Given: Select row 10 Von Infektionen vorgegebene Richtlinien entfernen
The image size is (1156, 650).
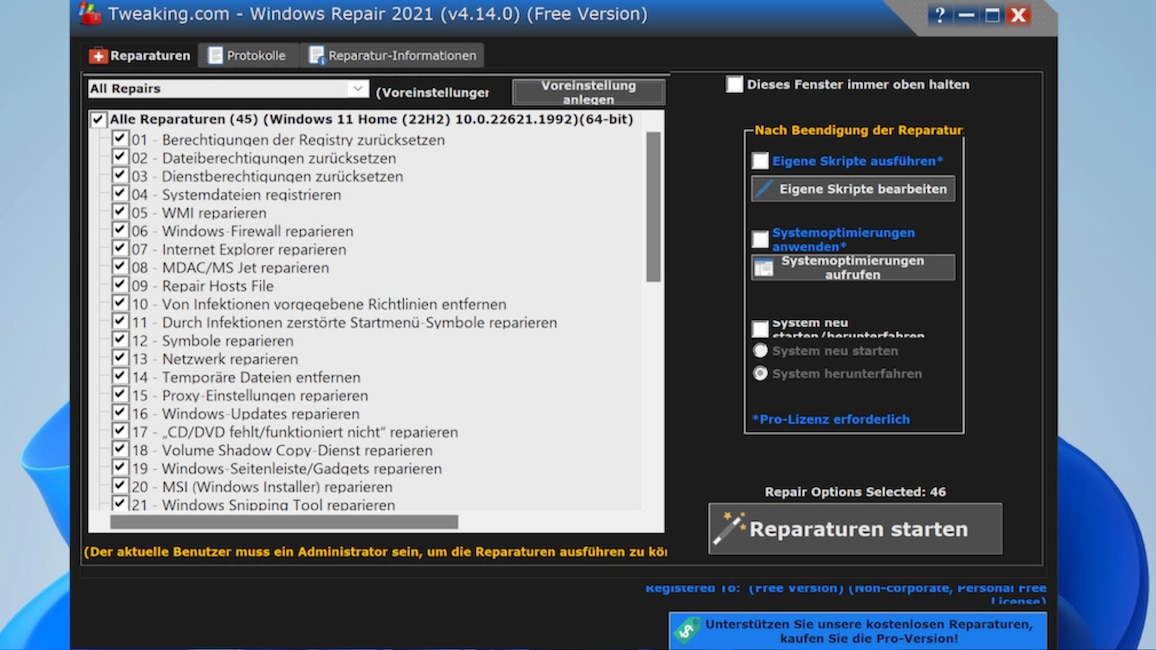Looking at the screenshot, I should point(319,304).
